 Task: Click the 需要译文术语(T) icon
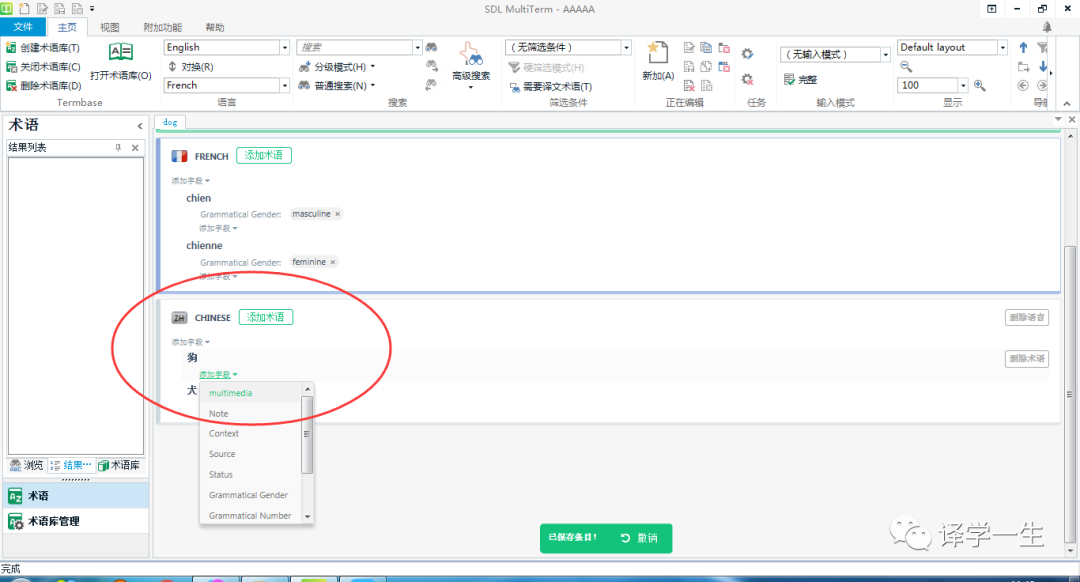[x=515, y=87]
